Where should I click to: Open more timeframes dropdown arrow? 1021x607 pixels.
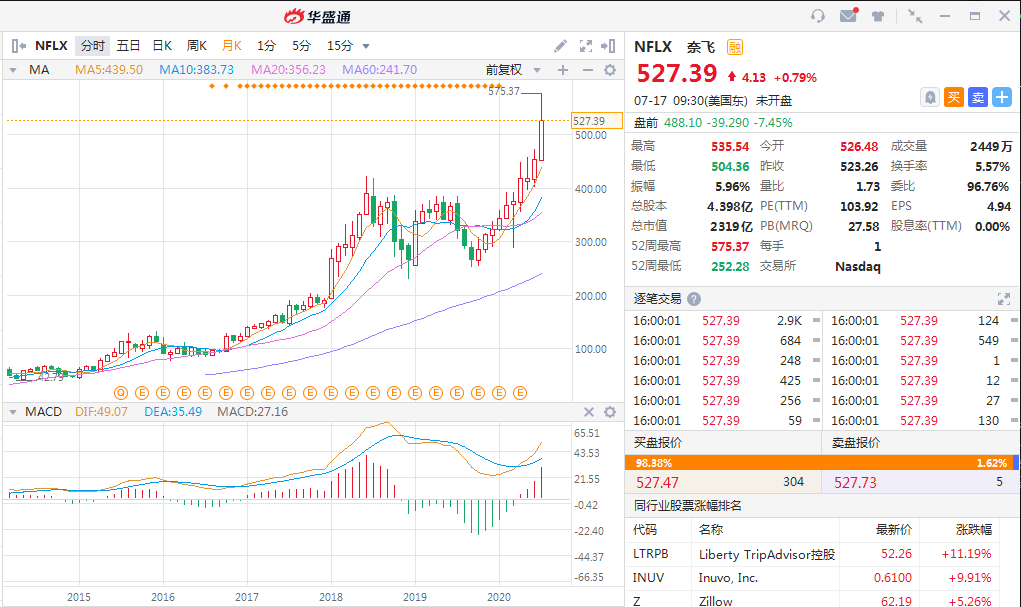pyautogui.click(x=366, y=46)
